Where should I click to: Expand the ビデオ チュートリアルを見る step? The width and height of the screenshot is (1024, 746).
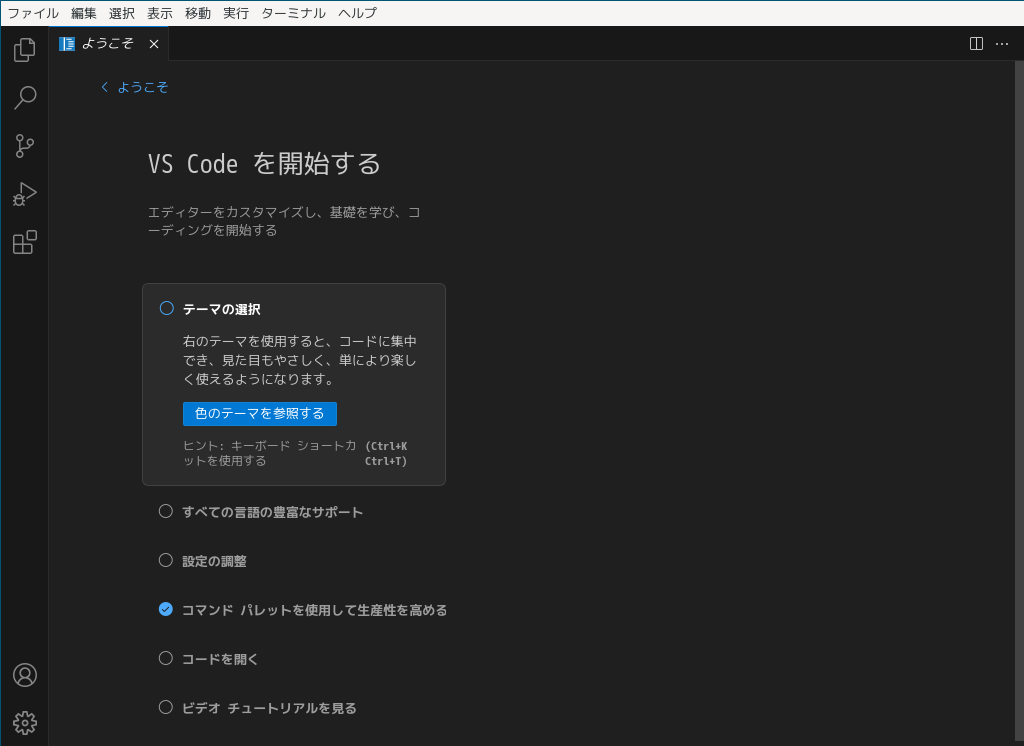click(x=269, y=708)
